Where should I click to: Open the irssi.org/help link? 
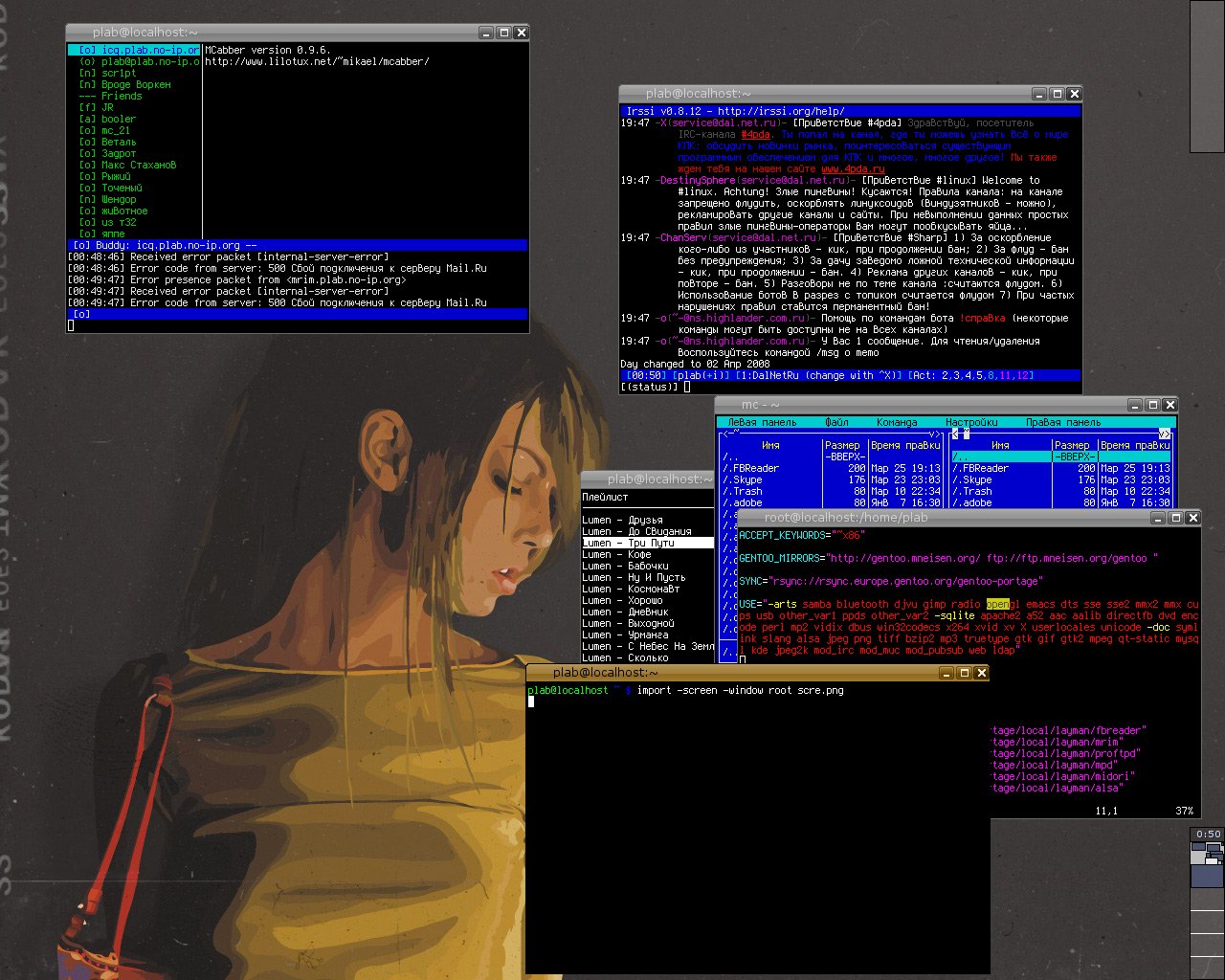click(781, 111)
